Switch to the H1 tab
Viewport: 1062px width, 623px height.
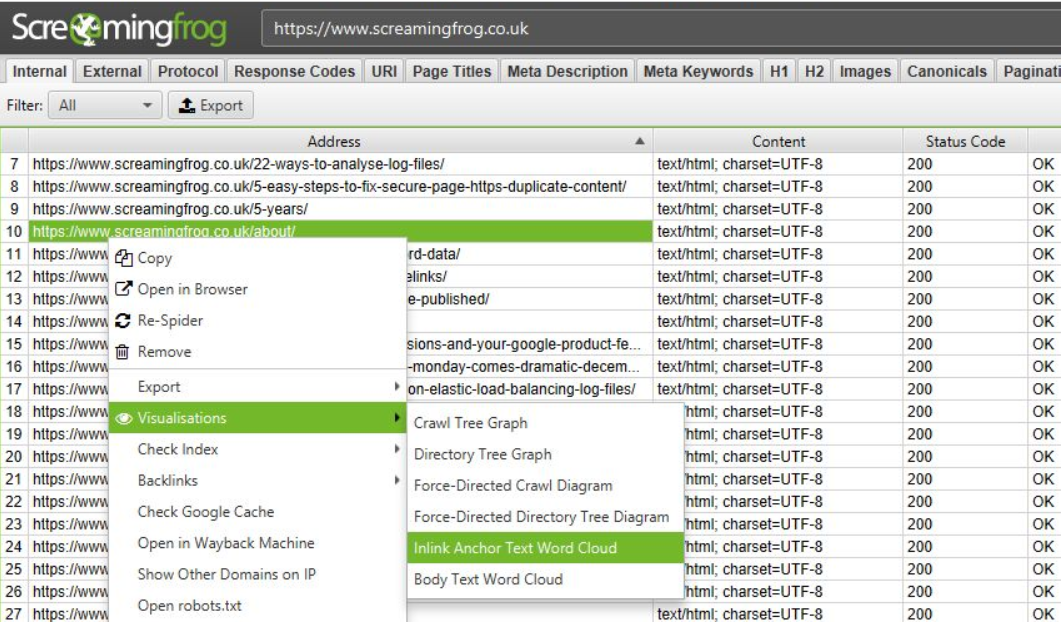[x=779, y=71]
